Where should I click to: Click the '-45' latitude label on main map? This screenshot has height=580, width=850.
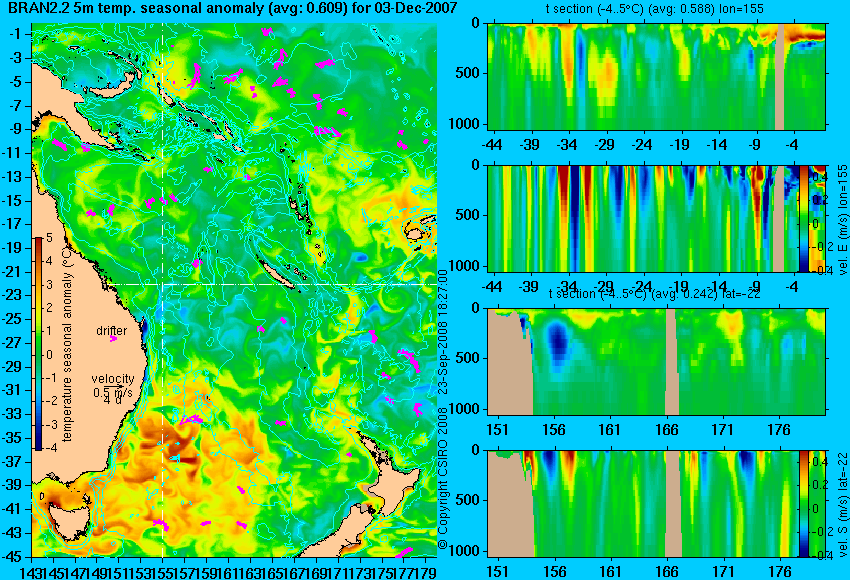click(x=14, y=557)
